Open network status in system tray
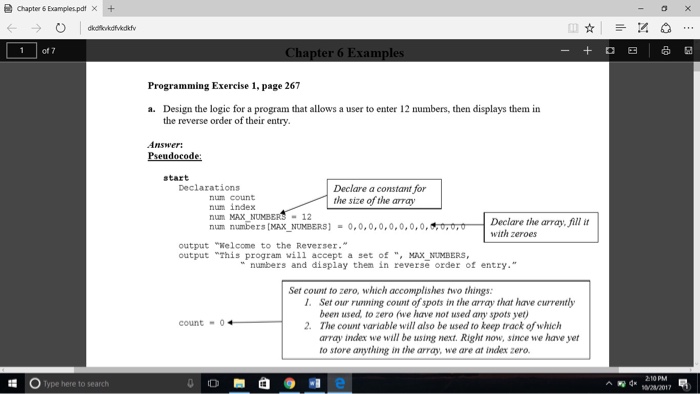The height and width of the screenshot is (394, 700). pos(621,383)
